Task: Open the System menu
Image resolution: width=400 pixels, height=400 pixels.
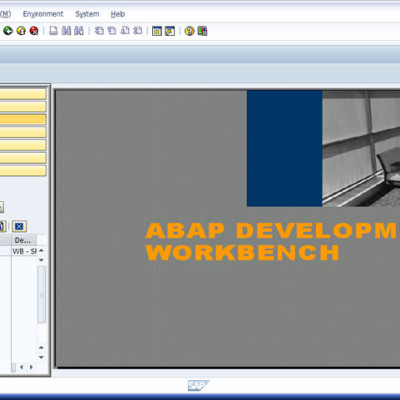Action: click(x=87, y=14)
